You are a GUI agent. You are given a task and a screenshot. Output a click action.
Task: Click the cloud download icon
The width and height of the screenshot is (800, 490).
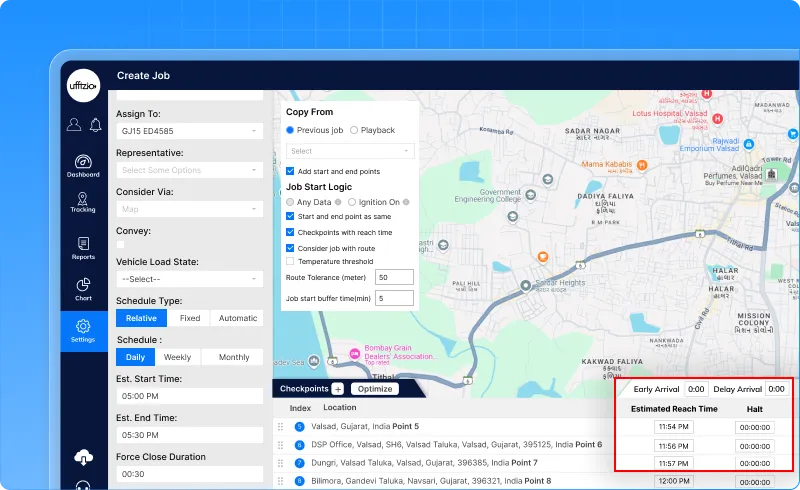coord(83,457)
